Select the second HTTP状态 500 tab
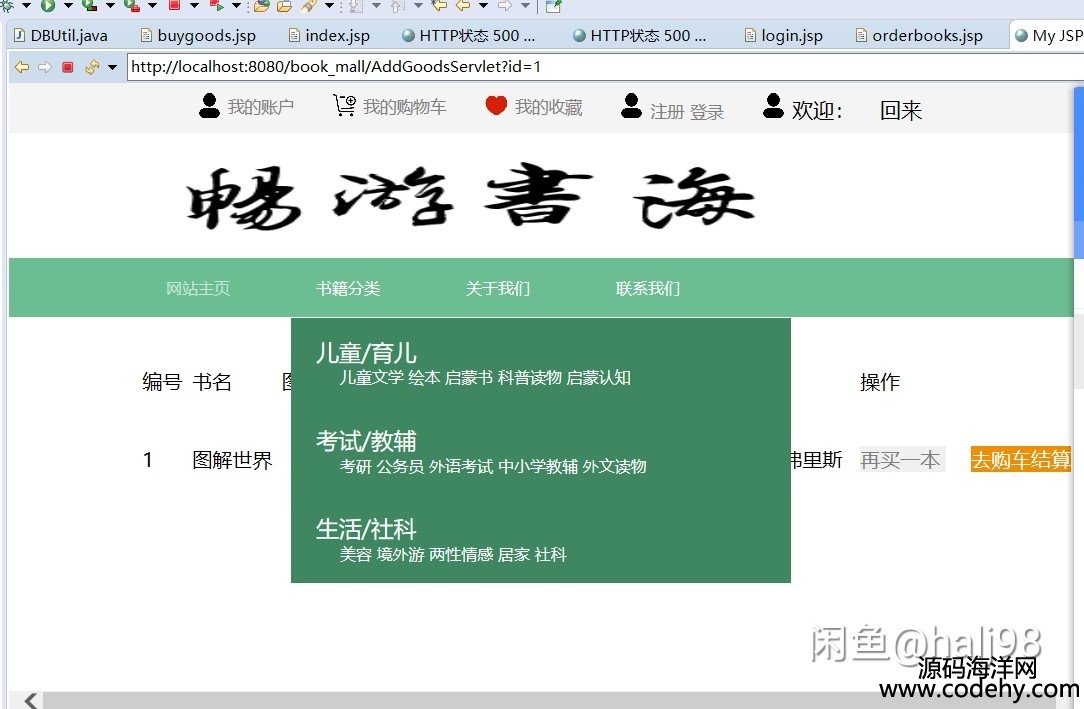1084x709 pixels. point(639,35)
